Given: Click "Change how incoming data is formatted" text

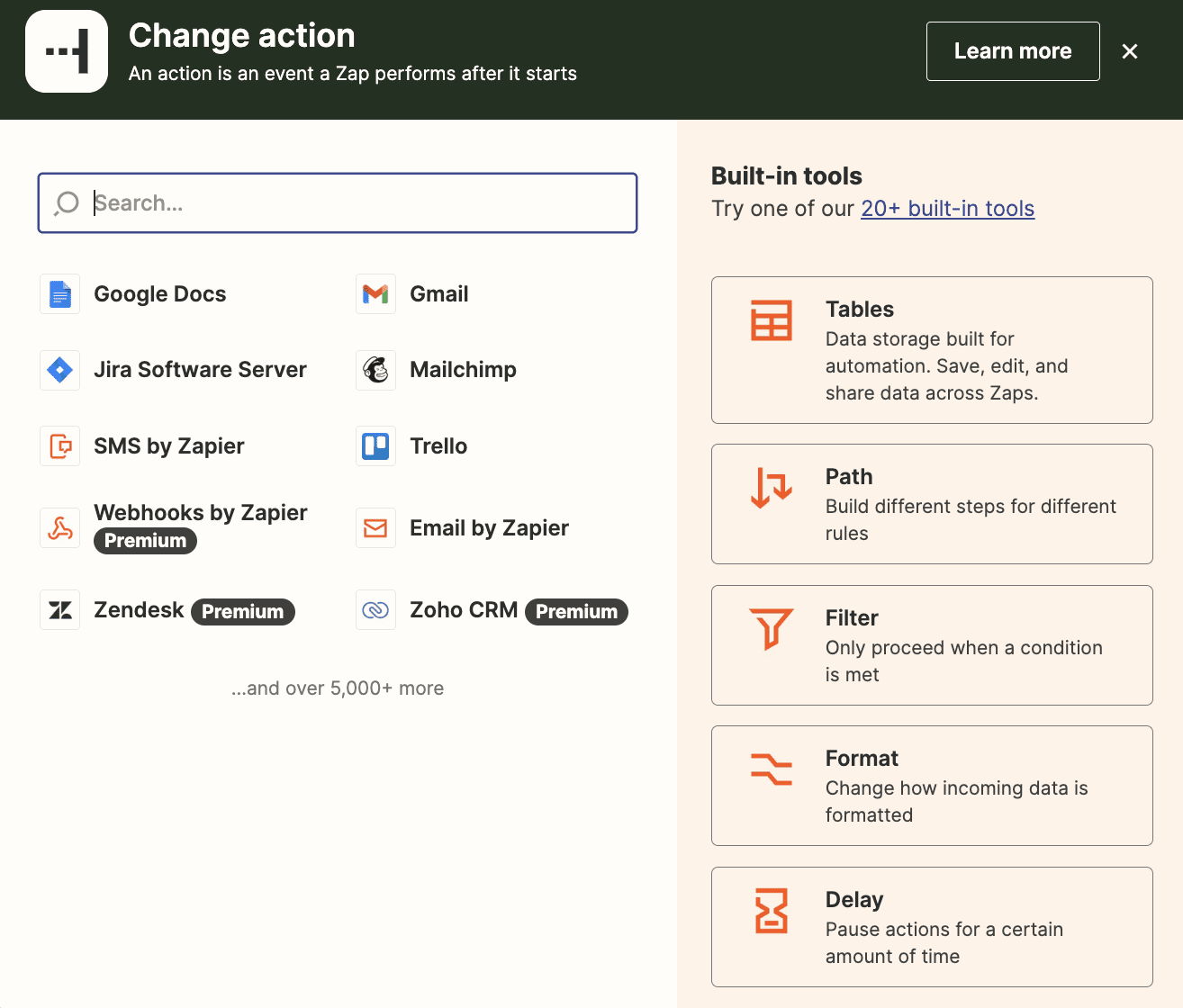Looking at the screenshot, I should [957, 802].
